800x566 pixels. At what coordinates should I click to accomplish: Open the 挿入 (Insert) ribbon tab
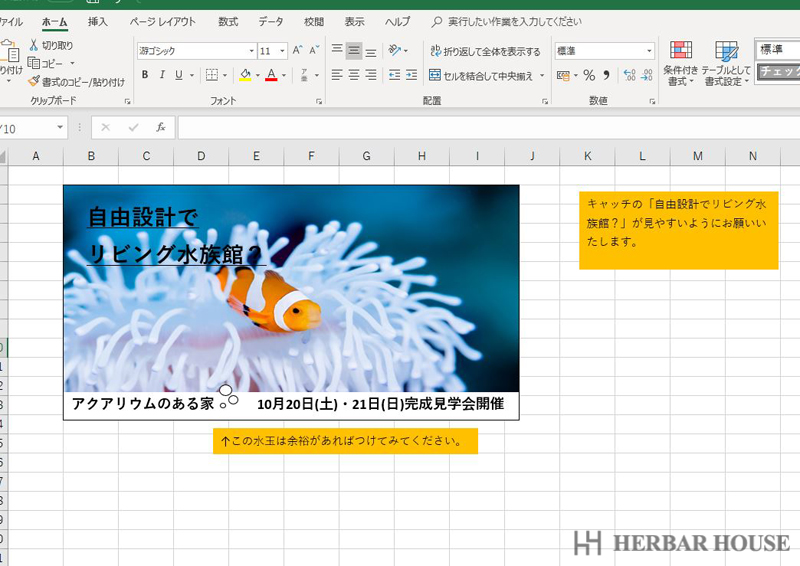[x=98, y=21]
